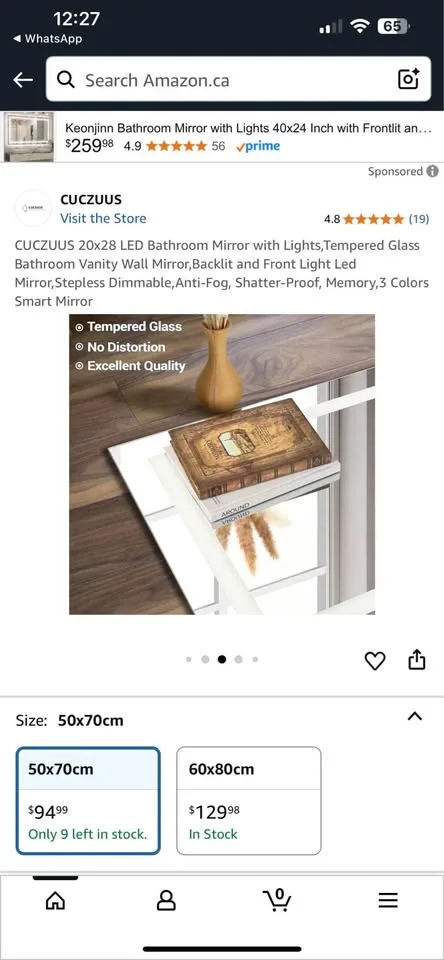Tap the mirror product image
The width and height of the screenshot is (444, 960).
(x=222, y=464)
